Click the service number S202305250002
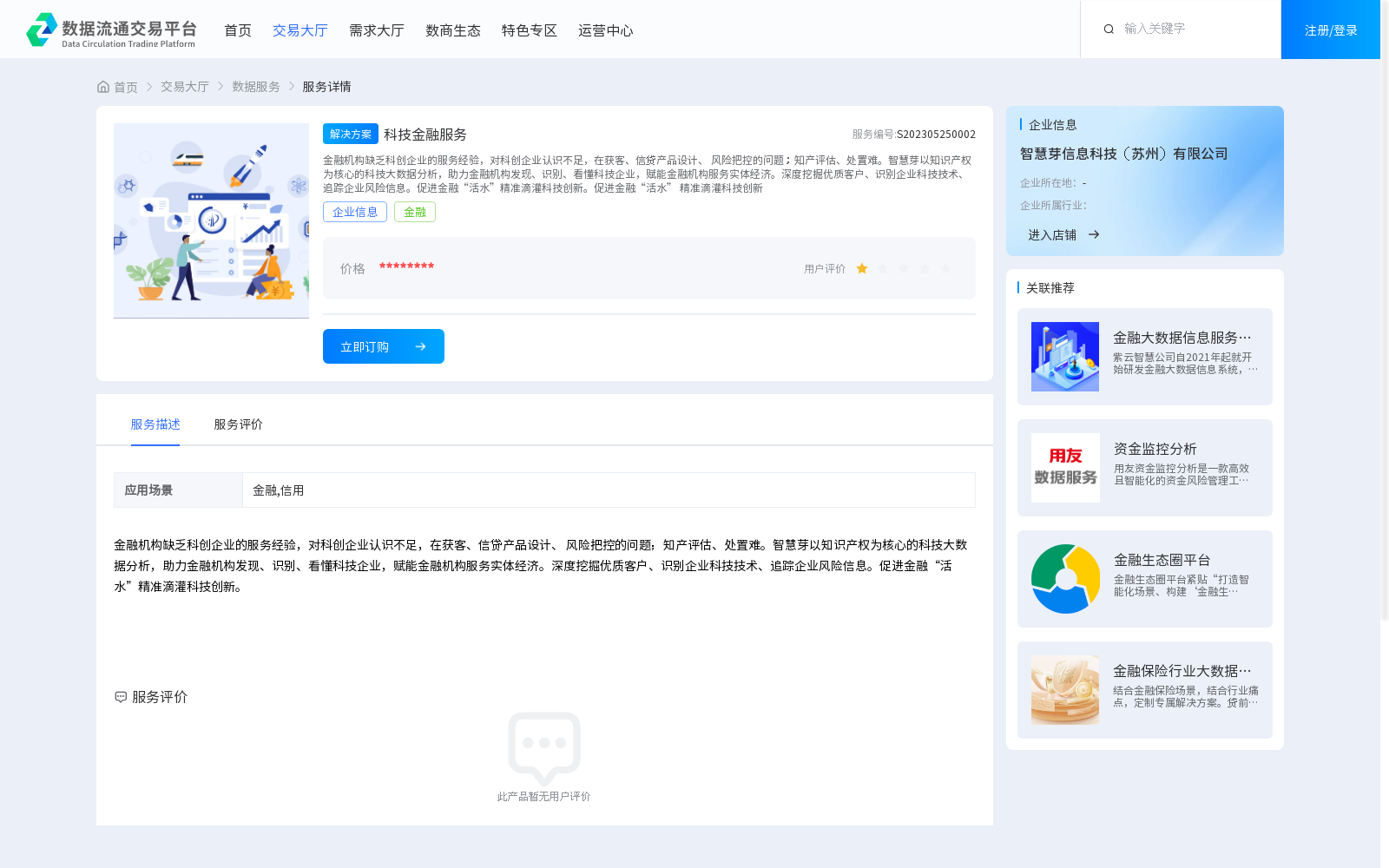 pyautogui.click(x=936, y=135)
